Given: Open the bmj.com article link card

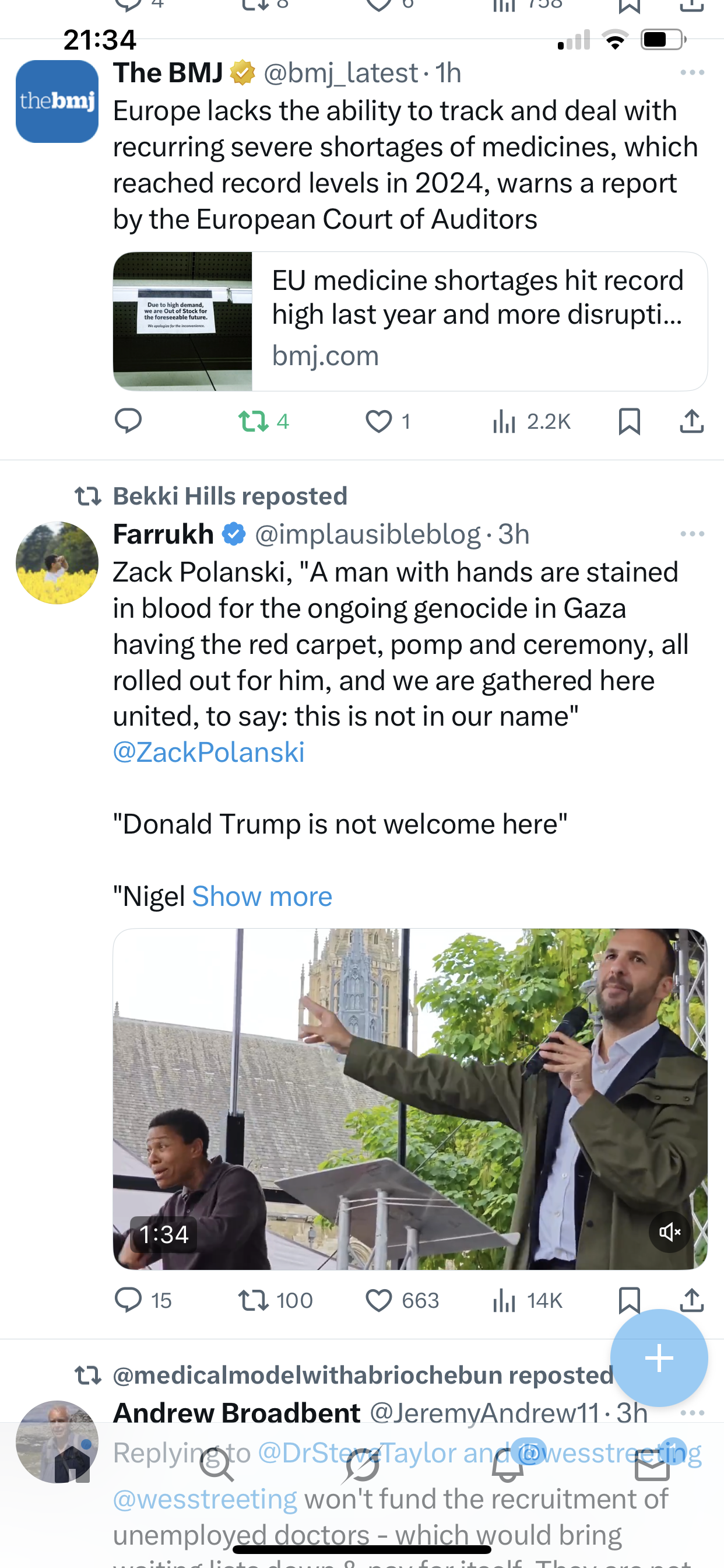Looking at the screenshot, I should (x=409, y=321).
